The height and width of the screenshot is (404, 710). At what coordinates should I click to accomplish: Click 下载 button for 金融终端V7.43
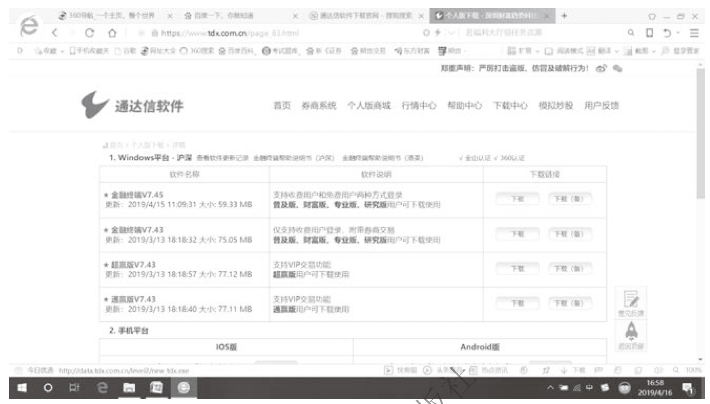(517, 234)
